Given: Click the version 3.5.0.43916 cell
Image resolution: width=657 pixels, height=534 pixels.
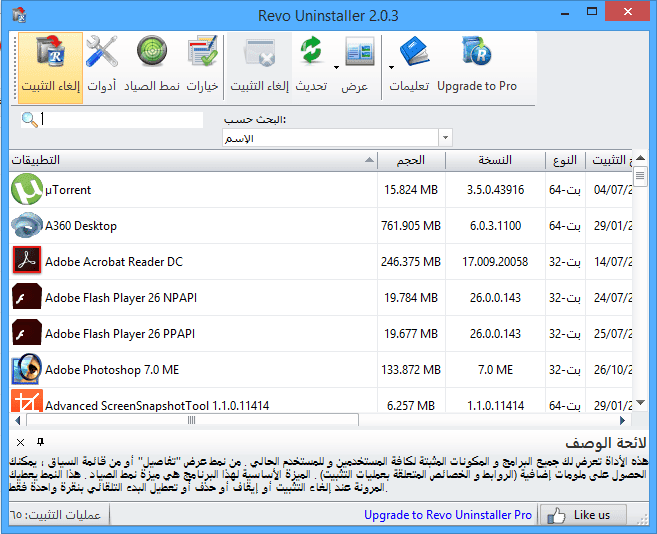Looking at the screenshot, I should coord(495,190).
